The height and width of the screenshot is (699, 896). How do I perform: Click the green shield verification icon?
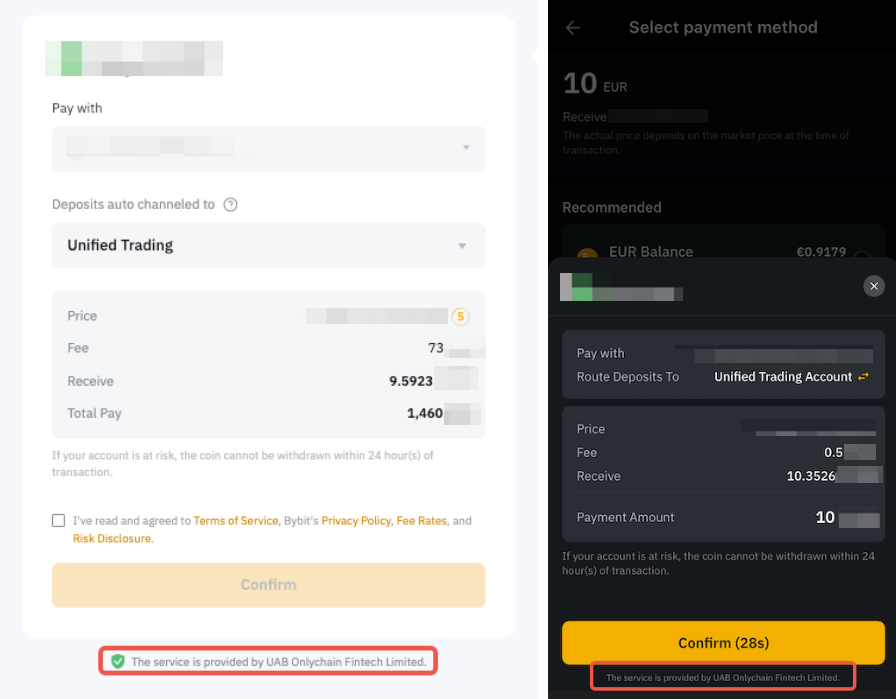pyautogui.click(x=118, y=661)
